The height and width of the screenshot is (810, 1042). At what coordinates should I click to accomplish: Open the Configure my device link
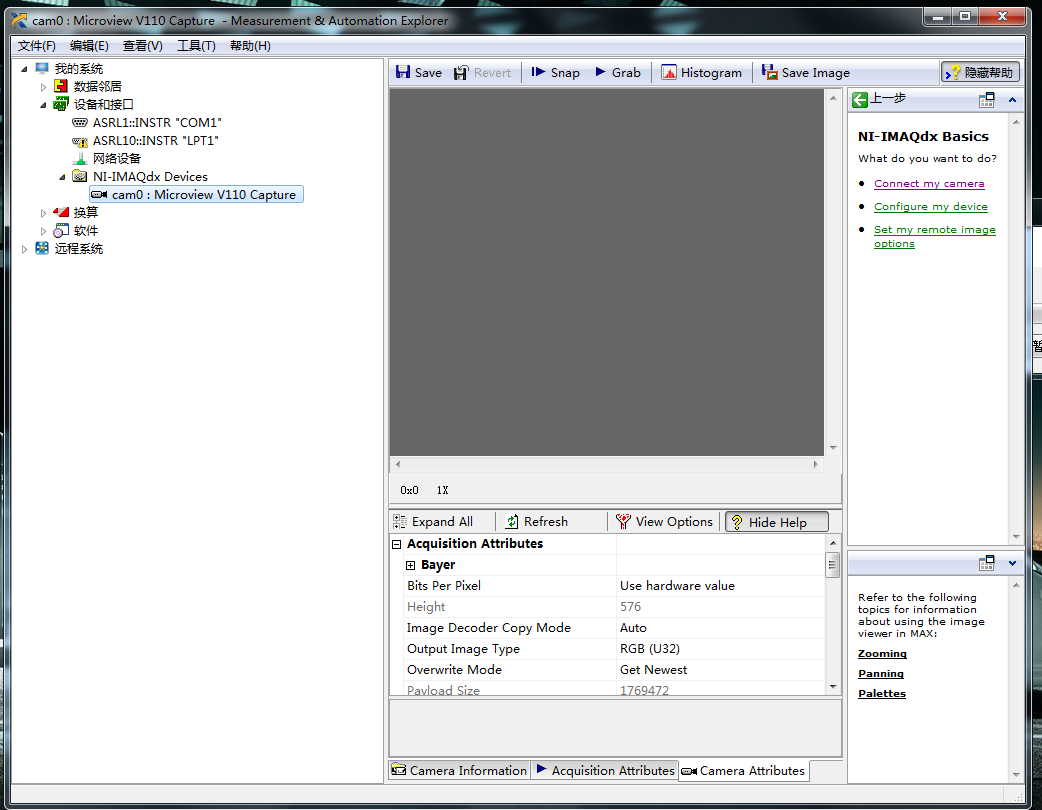coord(930,206)
